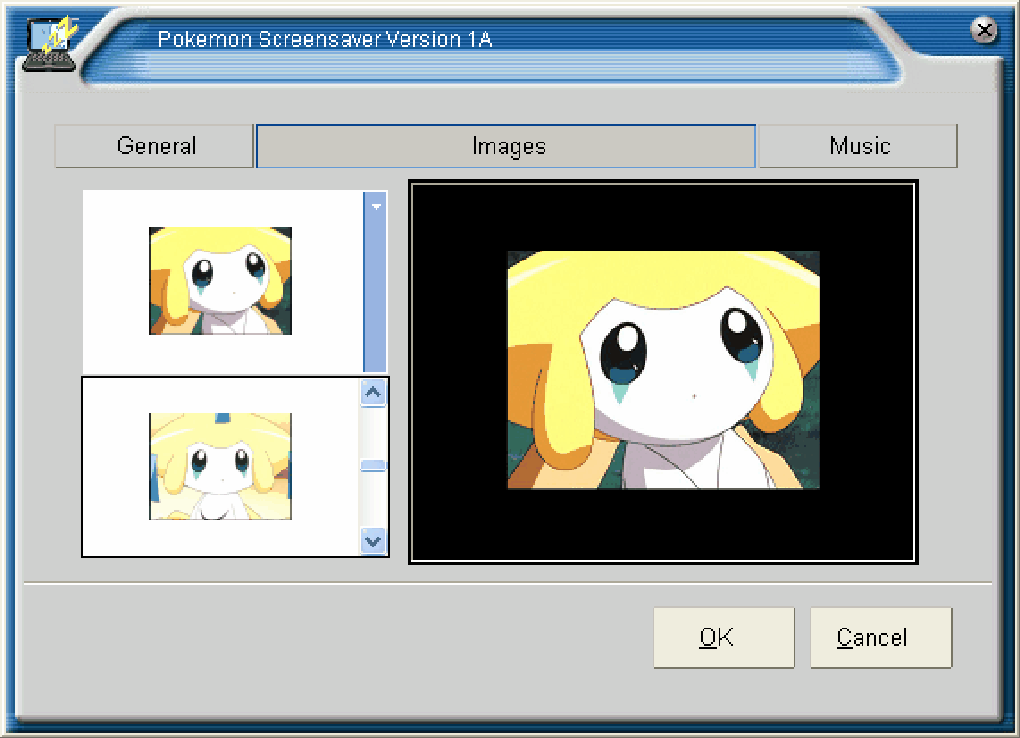The image size is (1020, 738).
Task: Select the Jirachi thumbnail in the top list
Action: pyautogui.click(x=221, y=280)
